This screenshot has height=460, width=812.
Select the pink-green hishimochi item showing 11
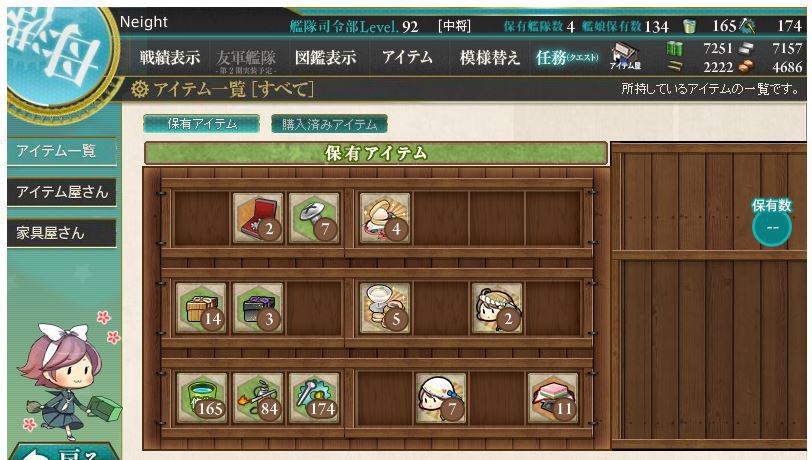(553, 398)
